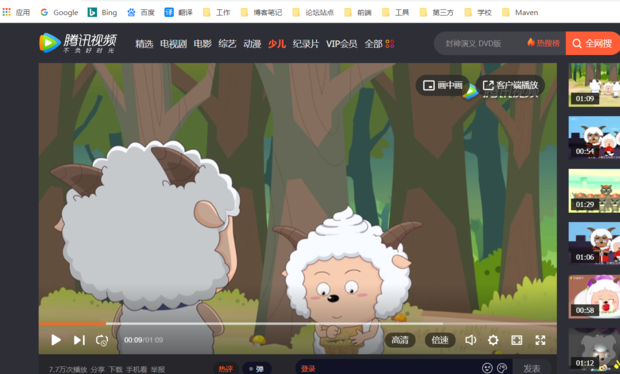Open the emoji smiley picker icon

(x=487, y=368)
